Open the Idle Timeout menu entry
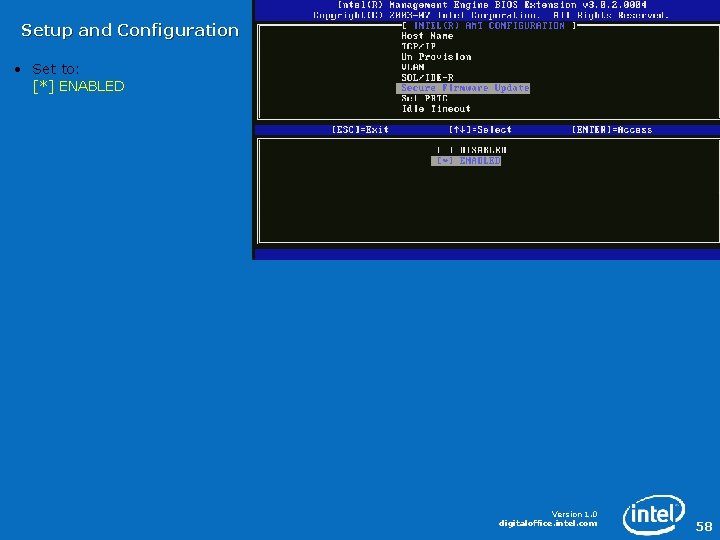 [436, 109]
